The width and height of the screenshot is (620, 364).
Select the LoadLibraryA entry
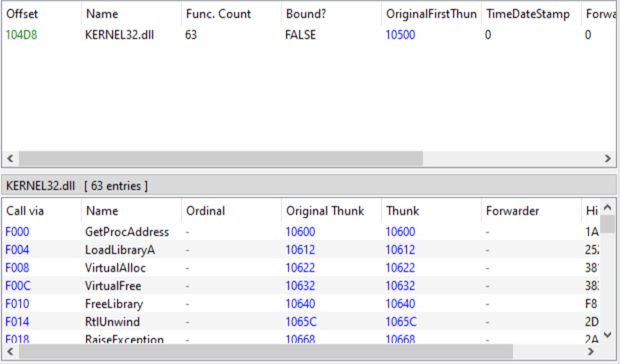coord(120,250)
